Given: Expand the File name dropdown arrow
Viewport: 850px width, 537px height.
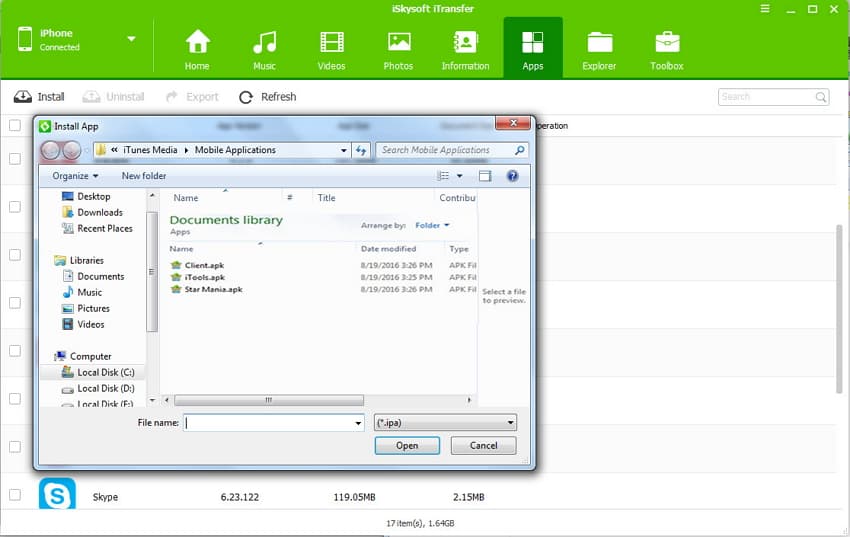Looking at the screenshot, I should 358,423.
